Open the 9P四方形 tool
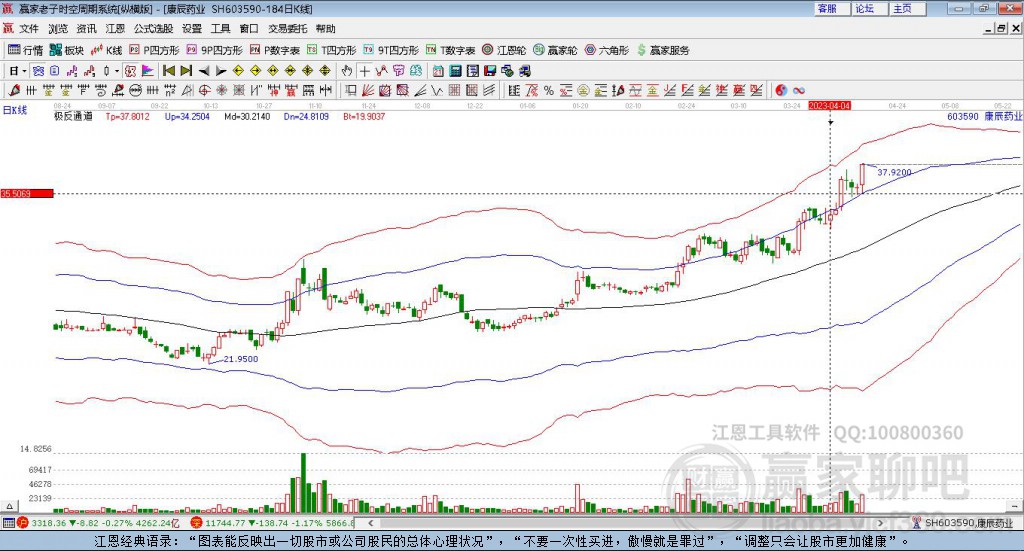1024x551 pixels. (x=215, y=50)
